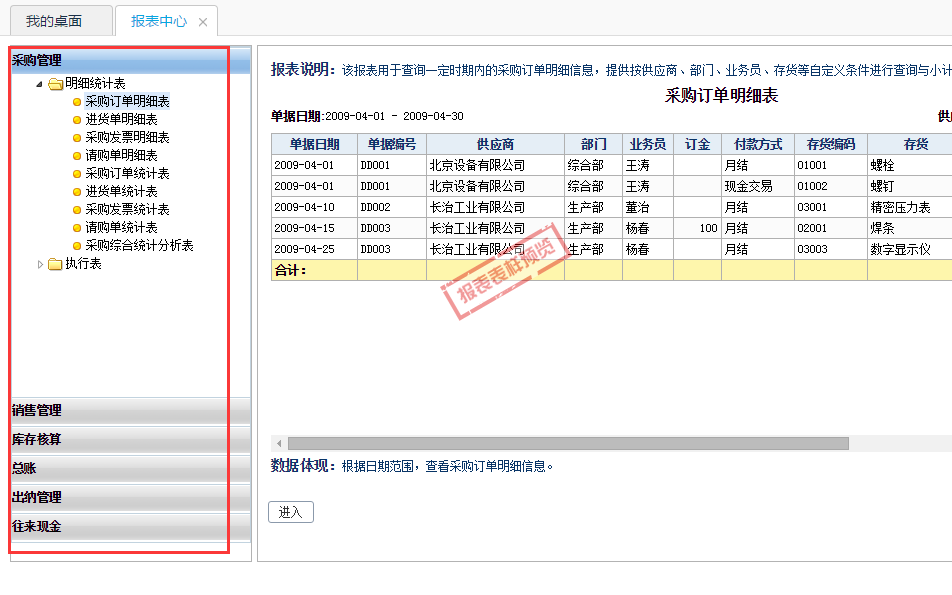
Task: Click the scrollbar left arrow under the table
Action: click(x=278, y=443)
